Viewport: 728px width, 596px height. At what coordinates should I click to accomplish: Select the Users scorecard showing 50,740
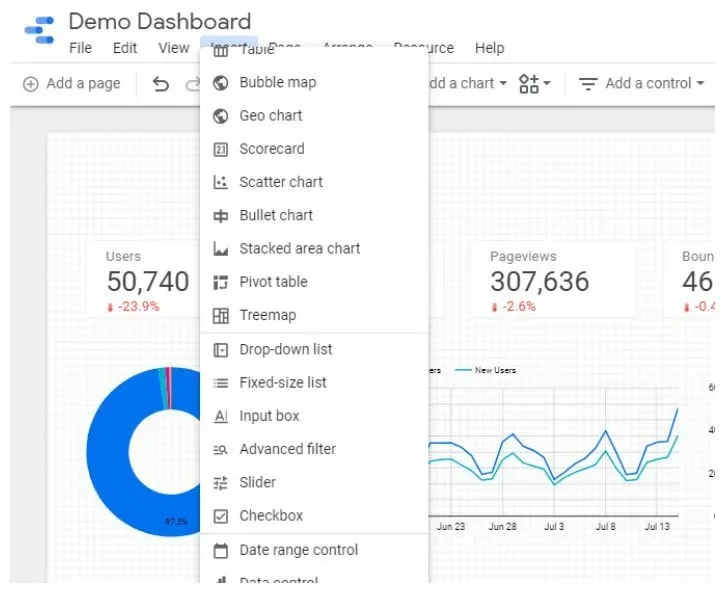(x=143, y=279)
